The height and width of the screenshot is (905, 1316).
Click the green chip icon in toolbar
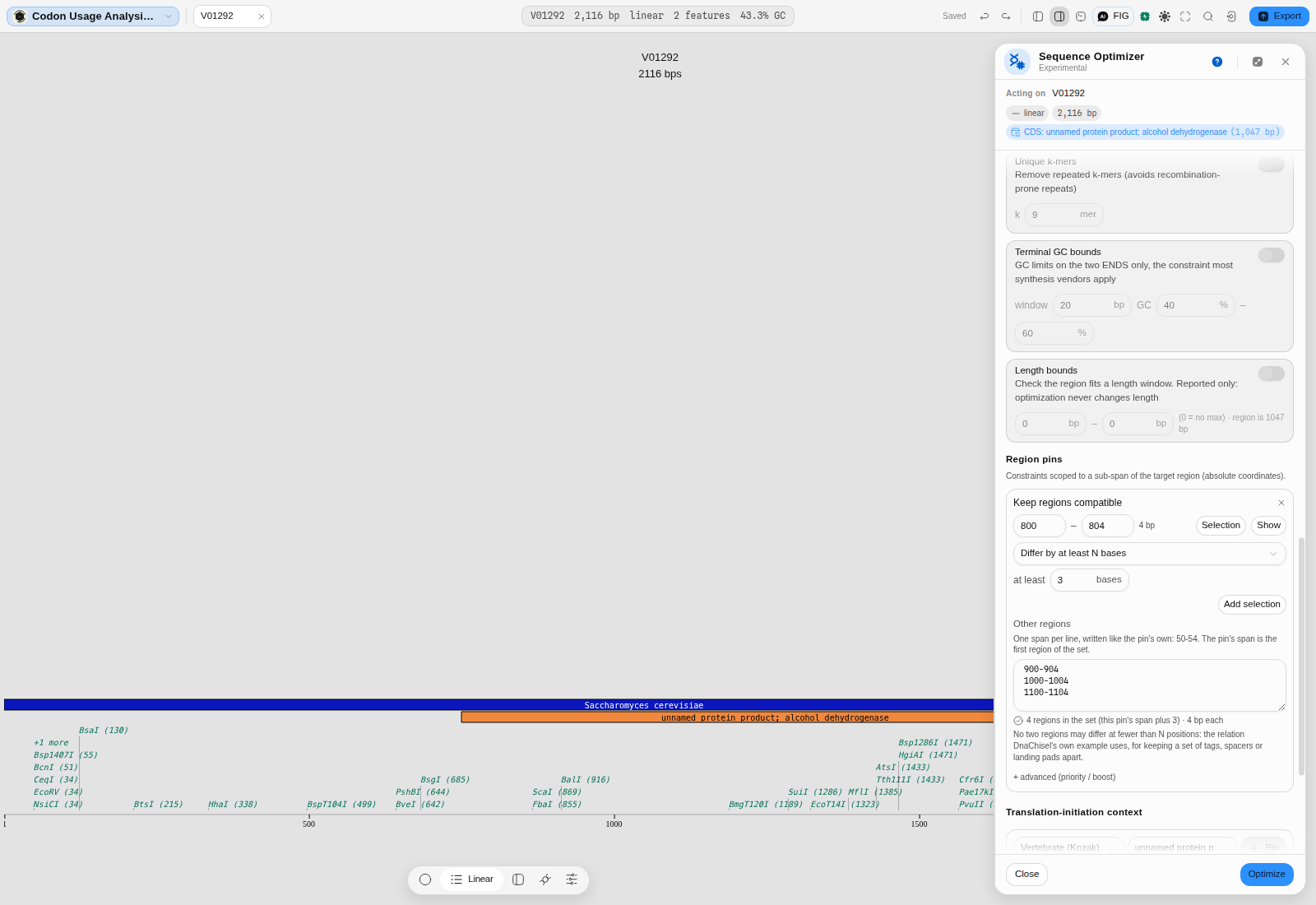coord(1145,16)
